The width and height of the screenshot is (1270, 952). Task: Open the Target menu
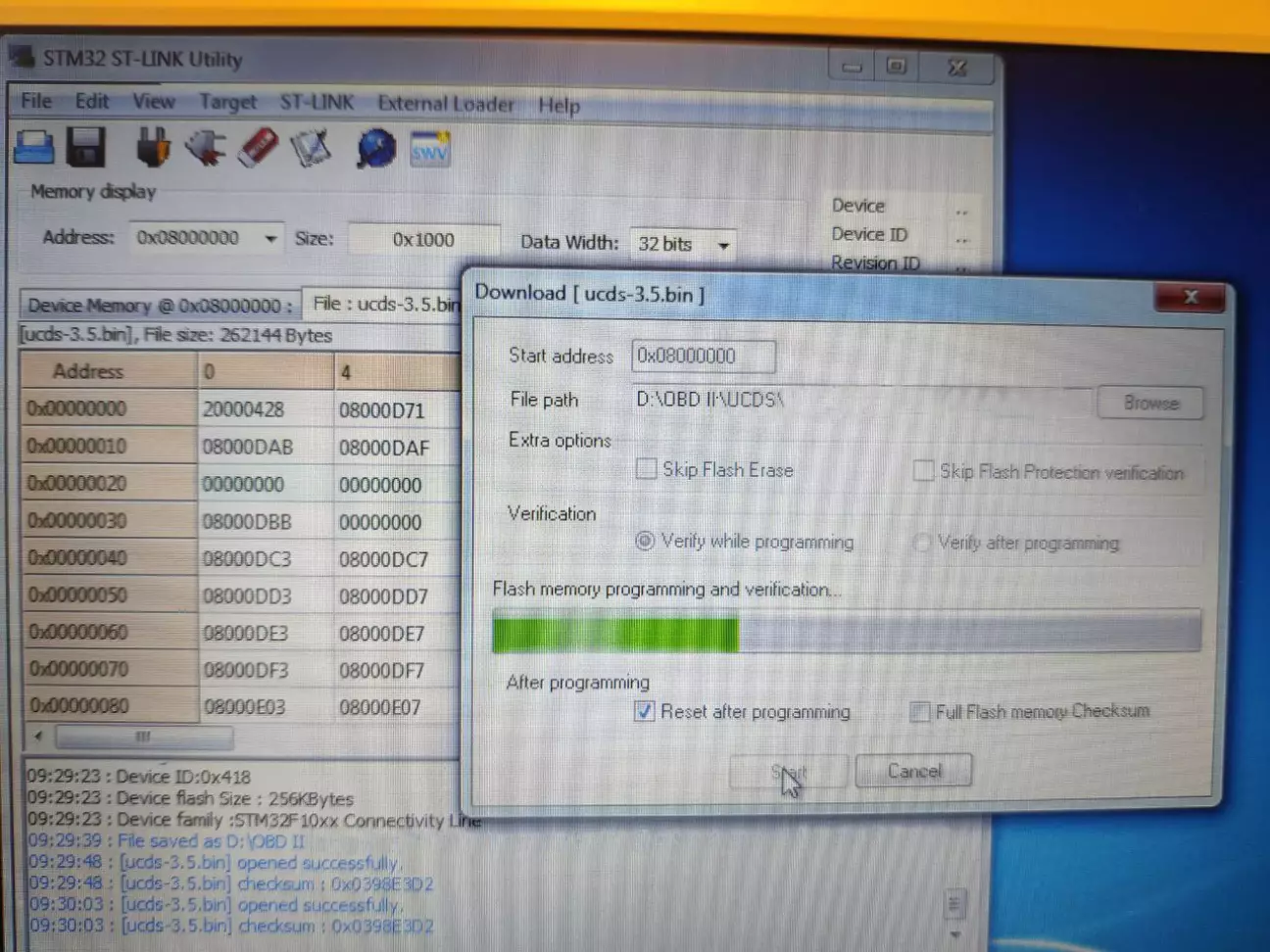(227, 102)
